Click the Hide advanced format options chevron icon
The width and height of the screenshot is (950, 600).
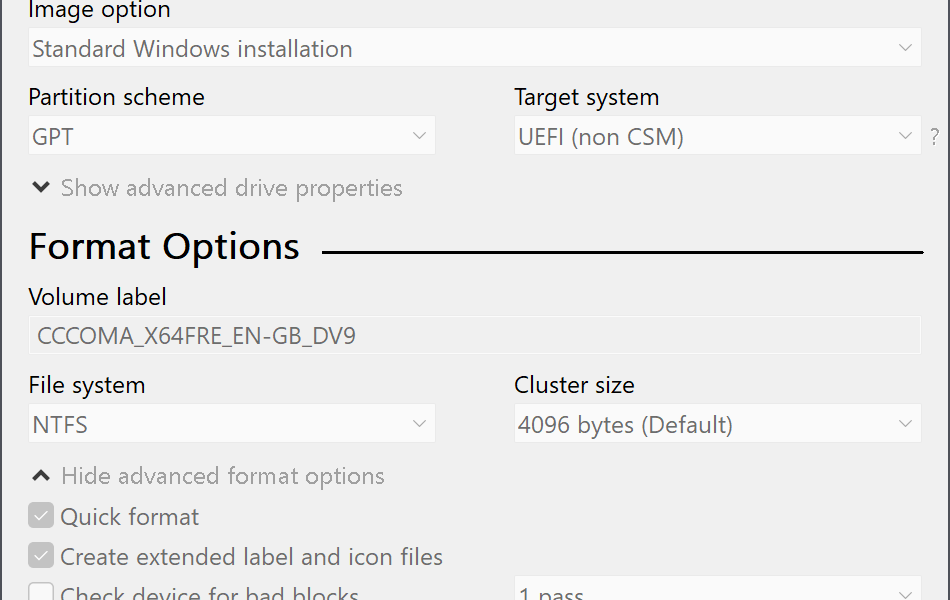click(x=41, y=476)
